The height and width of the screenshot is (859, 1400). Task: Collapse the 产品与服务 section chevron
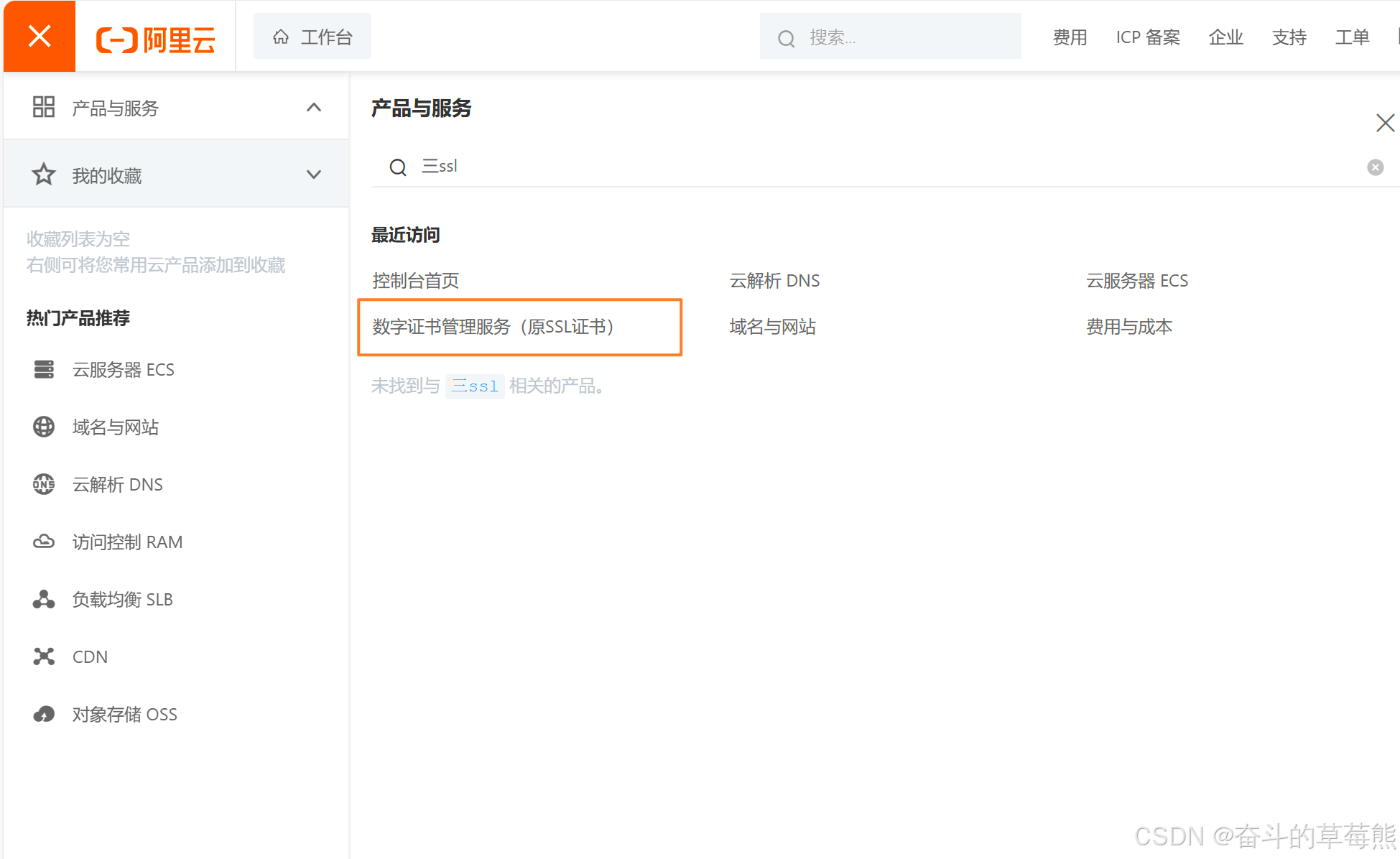point(314,107)
